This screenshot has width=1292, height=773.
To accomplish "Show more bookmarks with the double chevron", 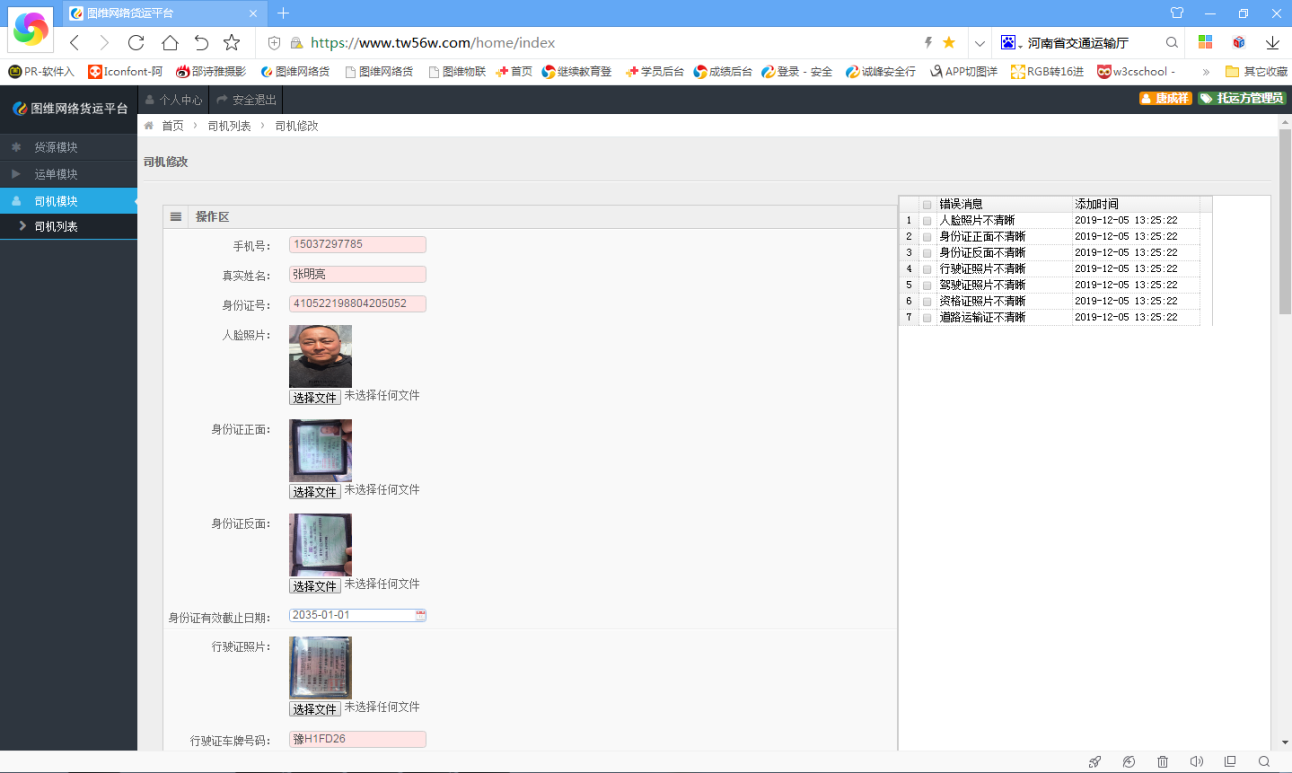I will (1206, 72).
